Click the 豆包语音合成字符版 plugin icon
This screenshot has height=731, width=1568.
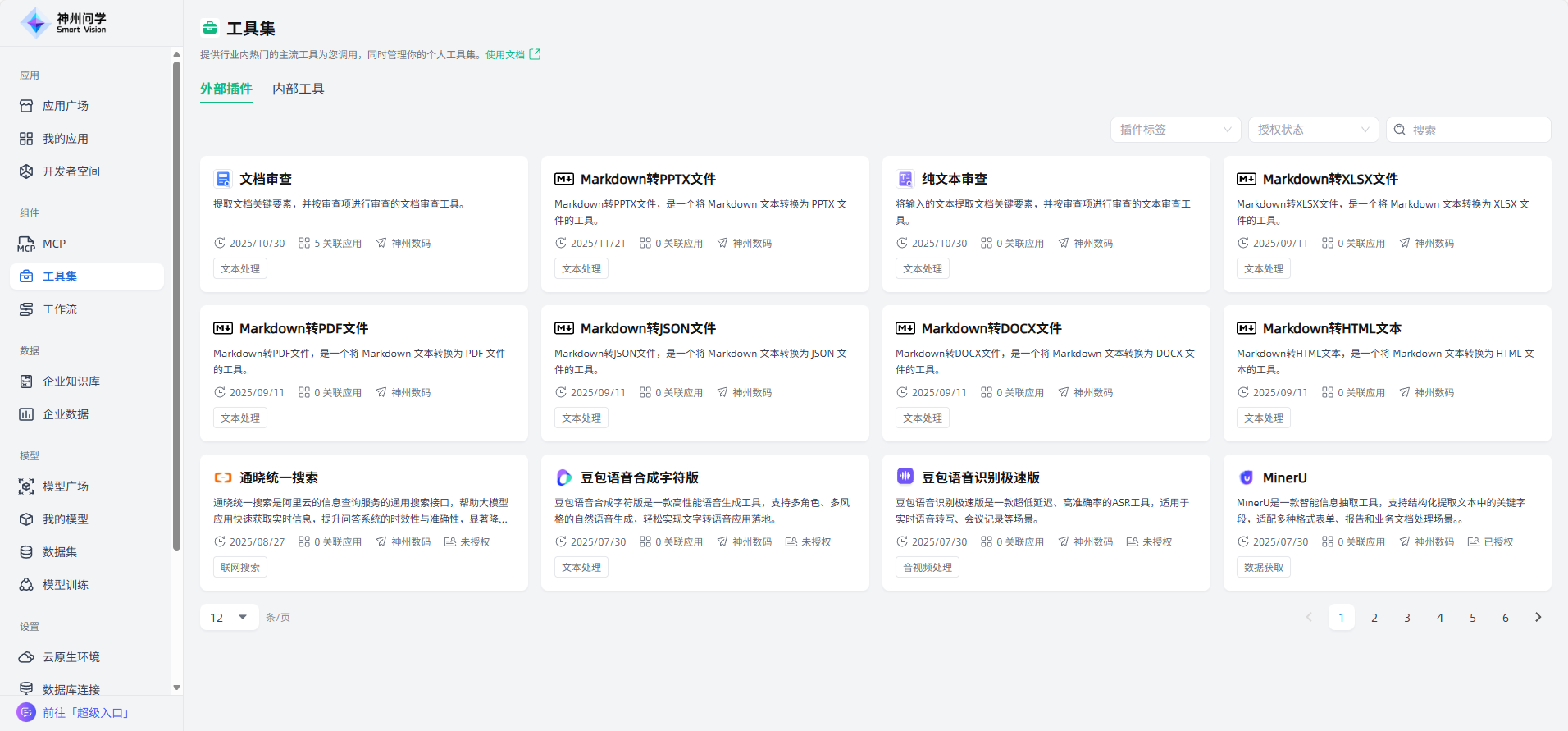pyautogui.click(x=564, y=477)
